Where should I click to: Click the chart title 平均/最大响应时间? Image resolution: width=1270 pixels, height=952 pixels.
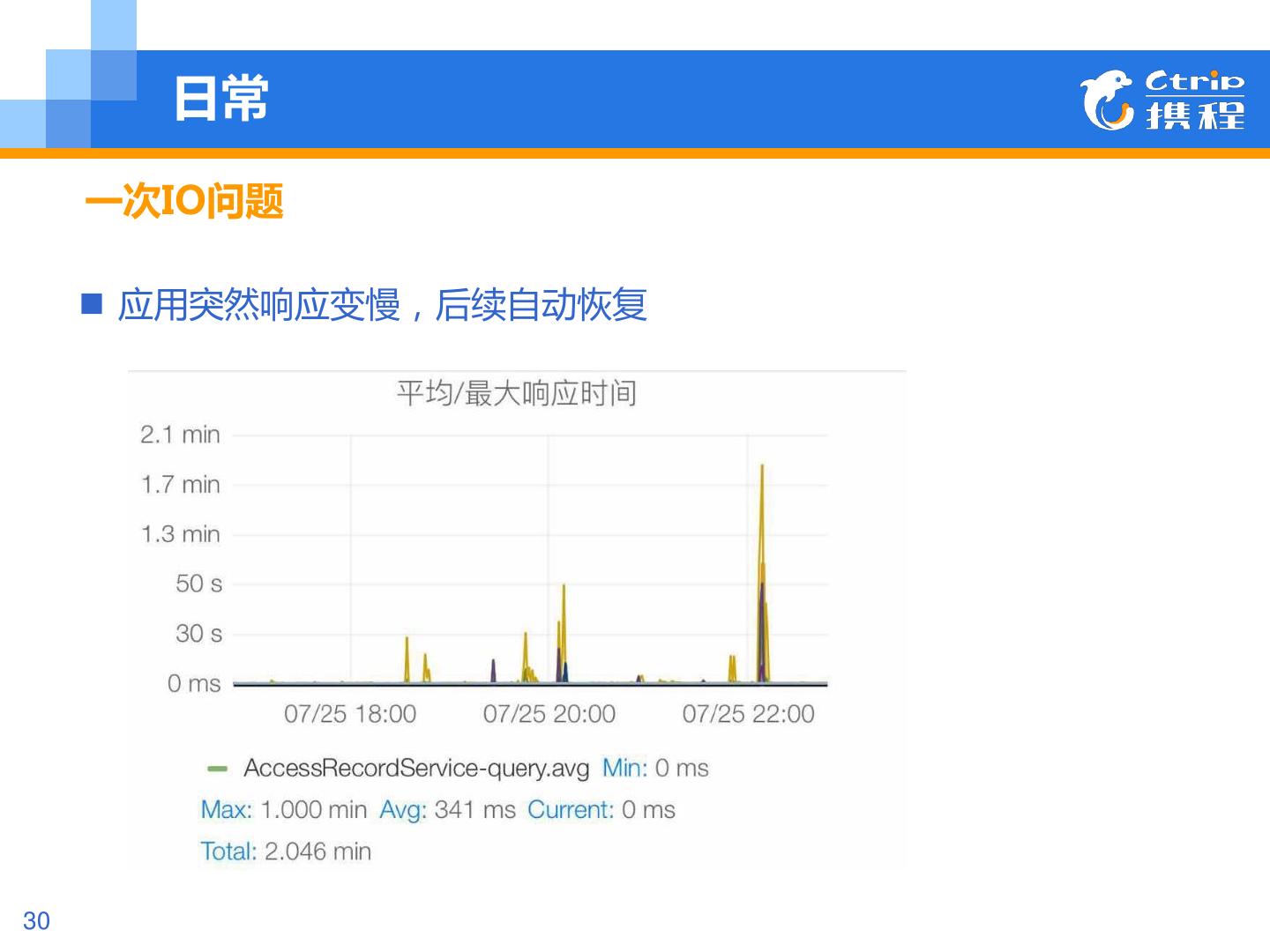click(x=516, y=393)
